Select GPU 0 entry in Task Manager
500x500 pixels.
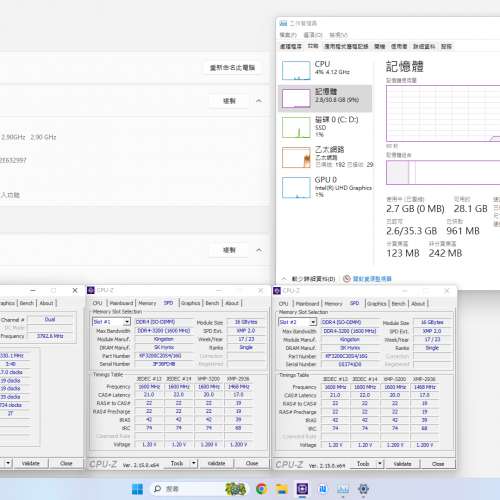point(325,187)
